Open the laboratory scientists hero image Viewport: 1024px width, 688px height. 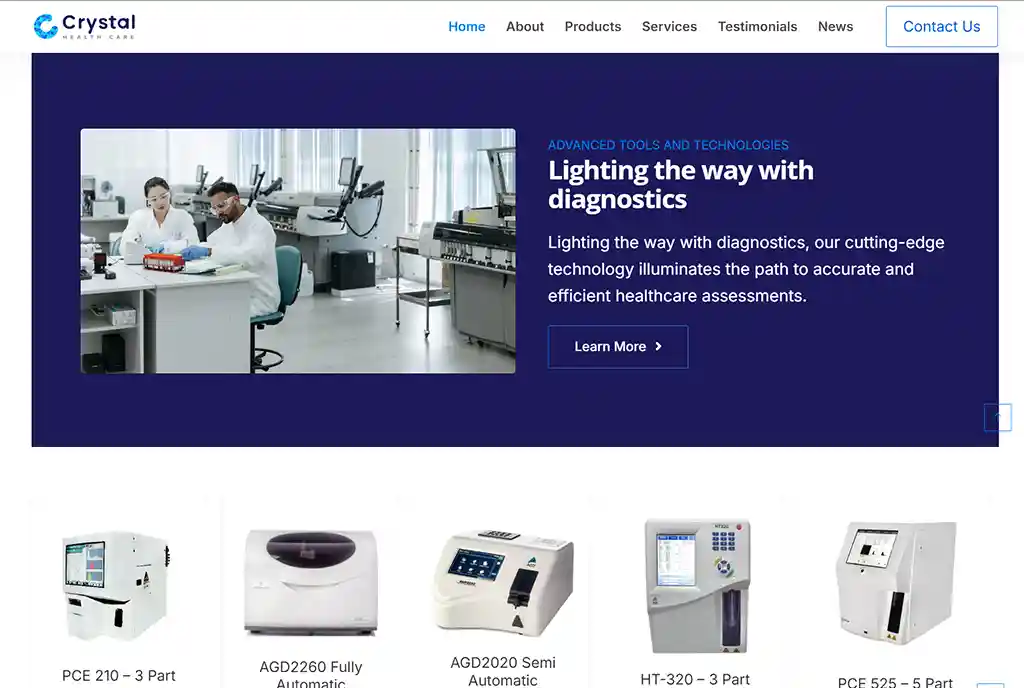click(298, 251)
